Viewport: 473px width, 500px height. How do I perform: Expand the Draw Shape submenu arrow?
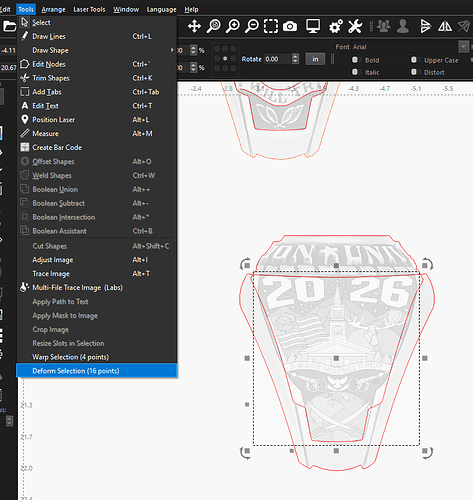click(172, 50)
